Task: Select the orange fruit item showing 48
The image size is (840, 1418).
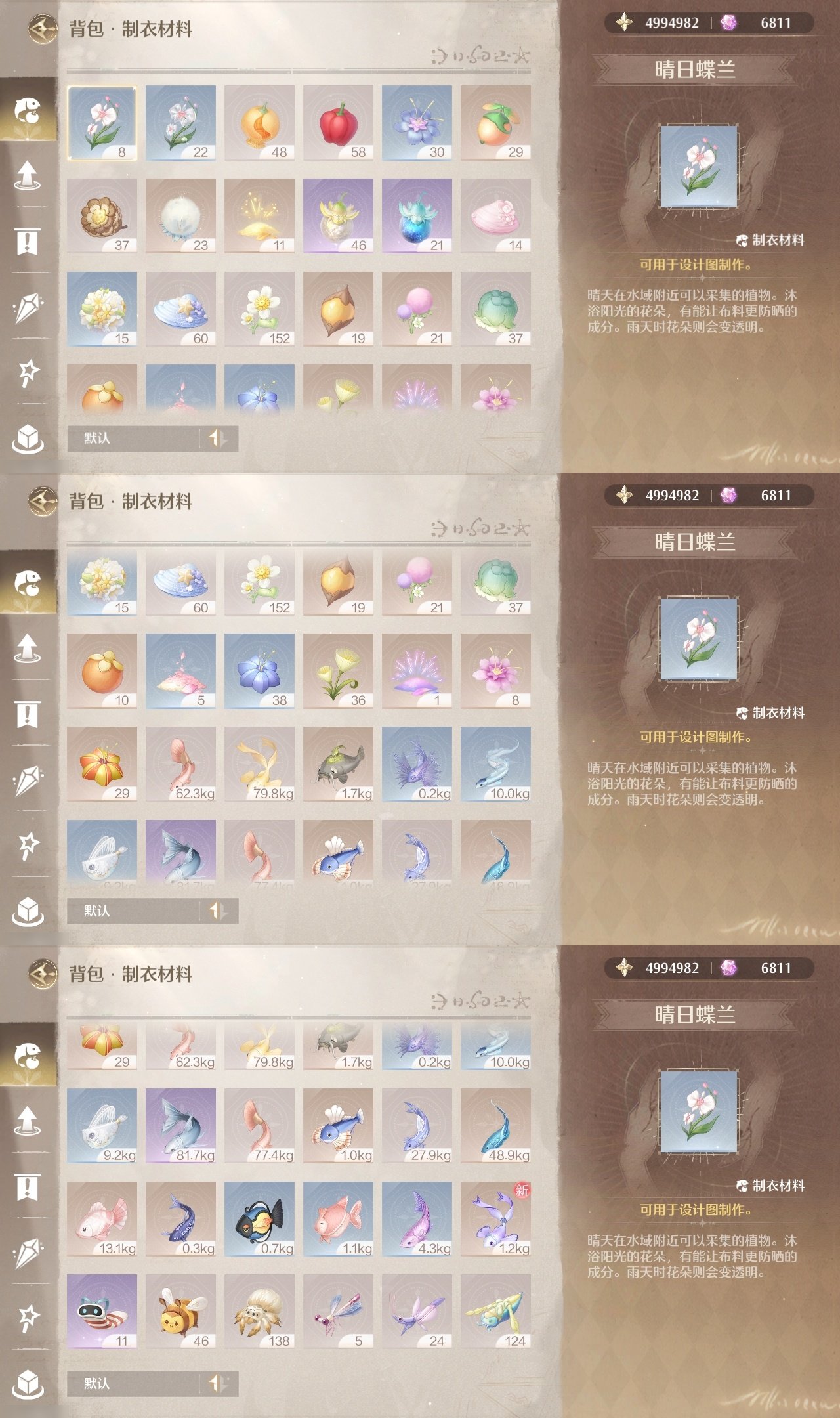Action: 259,123
